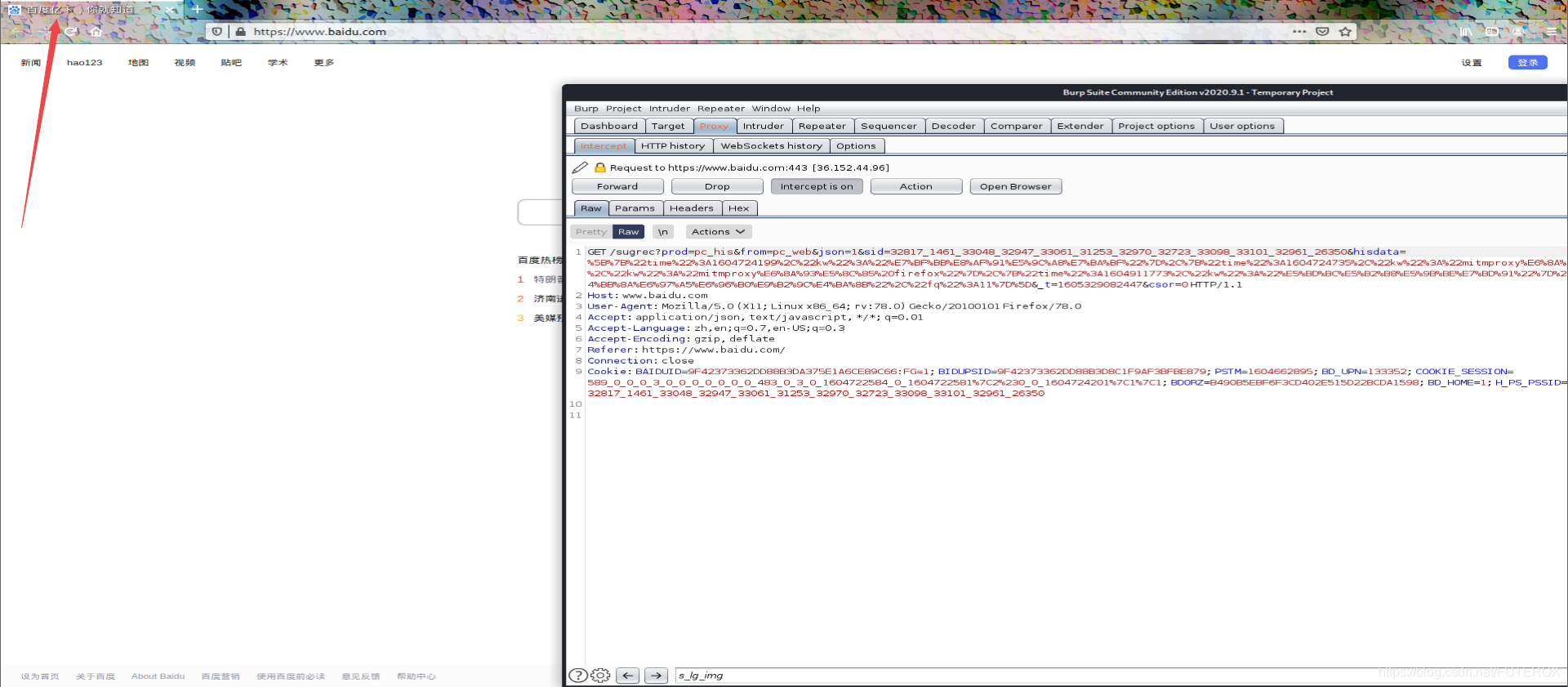
Task: Open the WebSockets history sub-tab
Action: pos(771,146)
